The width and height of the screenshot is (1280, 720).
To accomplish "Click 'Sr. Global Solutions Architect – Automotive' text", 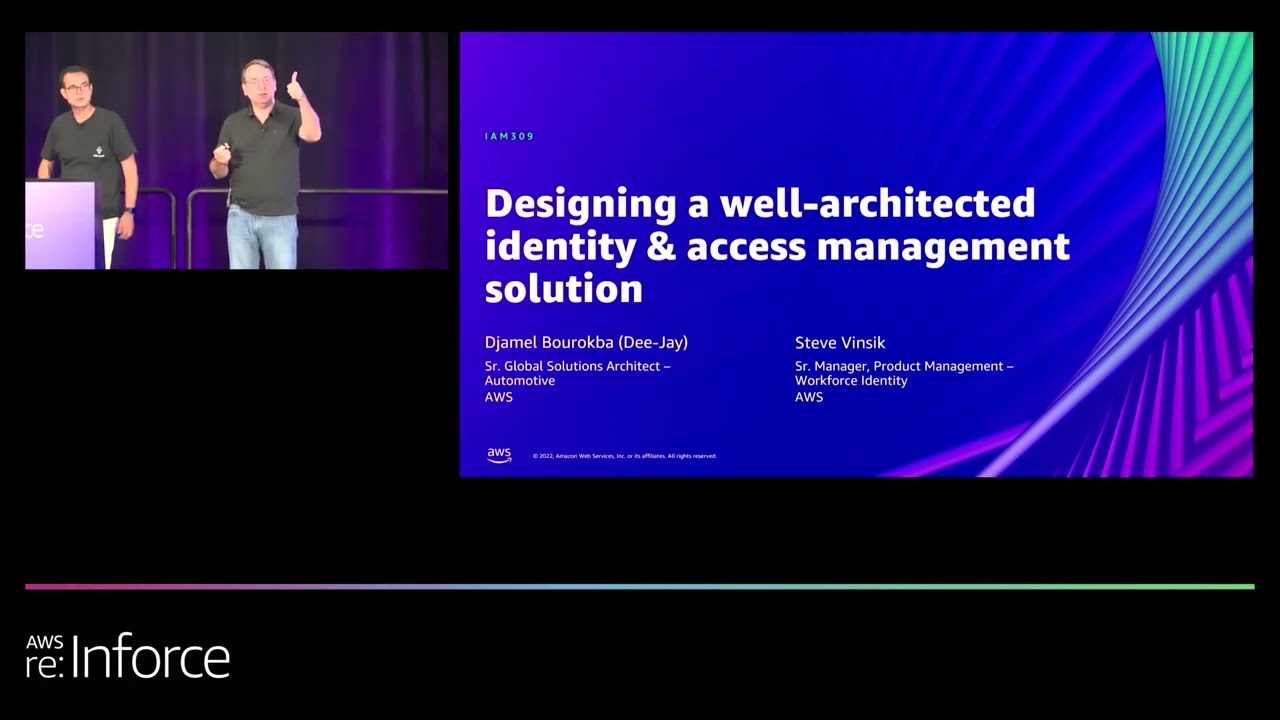I will tap(577, 373).
